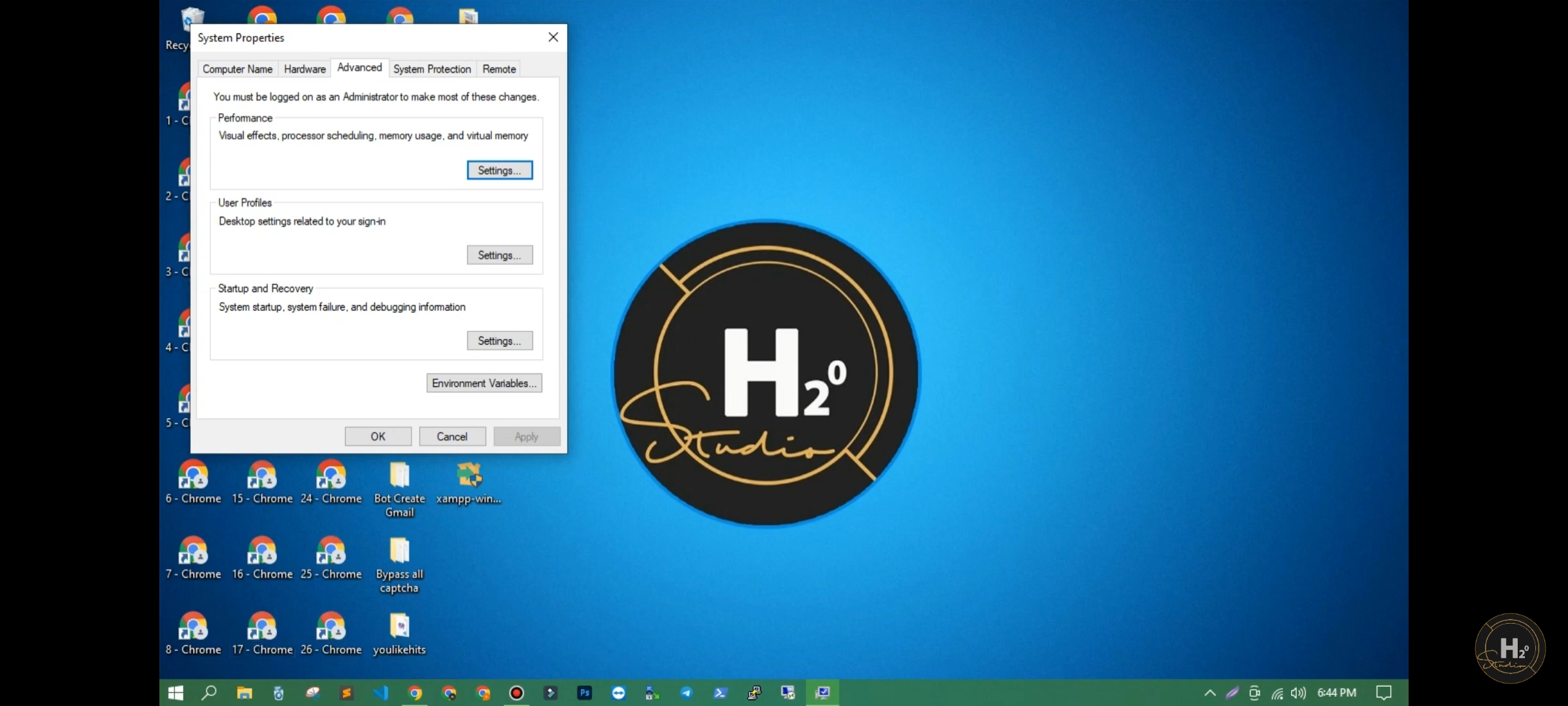Click the Snipping Tool taskbar icon
This screenshot has height=706, width=1568.
pos(312,693)
